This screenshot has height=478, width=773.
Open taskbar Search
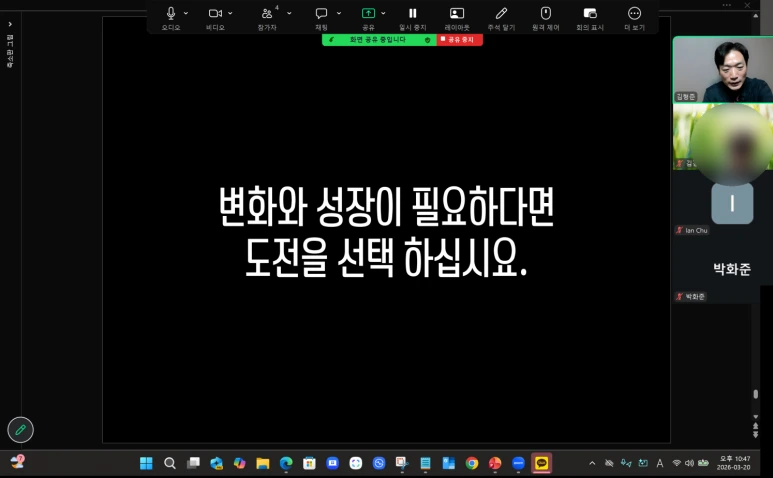[x=170, y=463]
